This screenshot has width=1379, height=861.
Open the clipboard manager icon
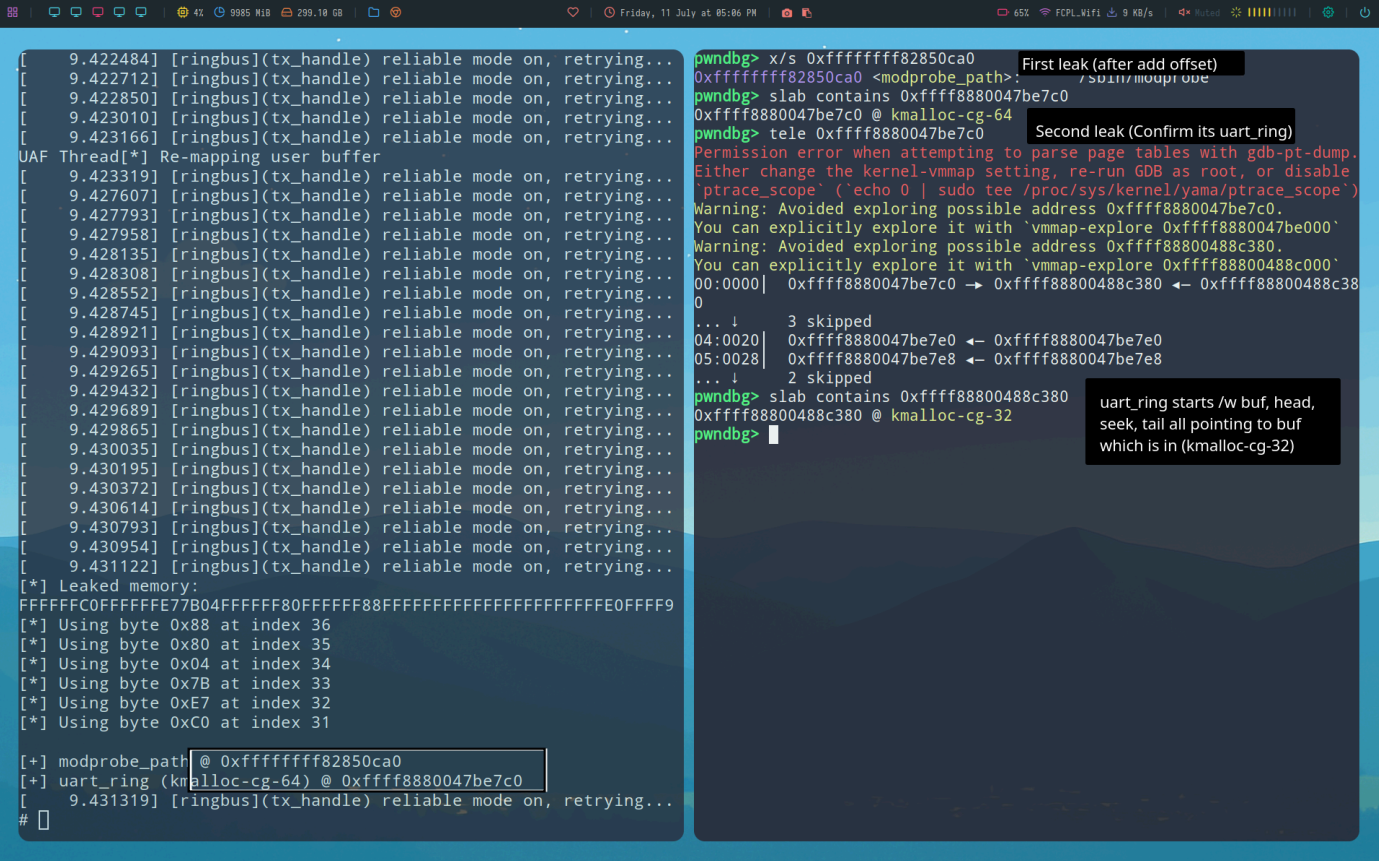(807, 13)
